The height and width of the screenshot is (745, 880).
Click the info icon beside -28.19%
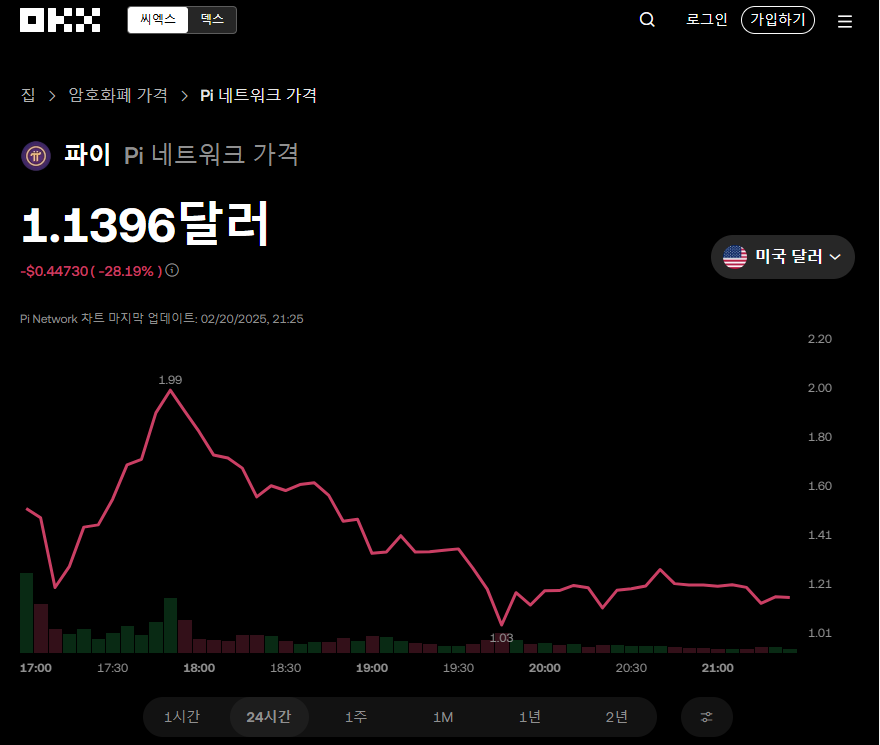(172, 271)
